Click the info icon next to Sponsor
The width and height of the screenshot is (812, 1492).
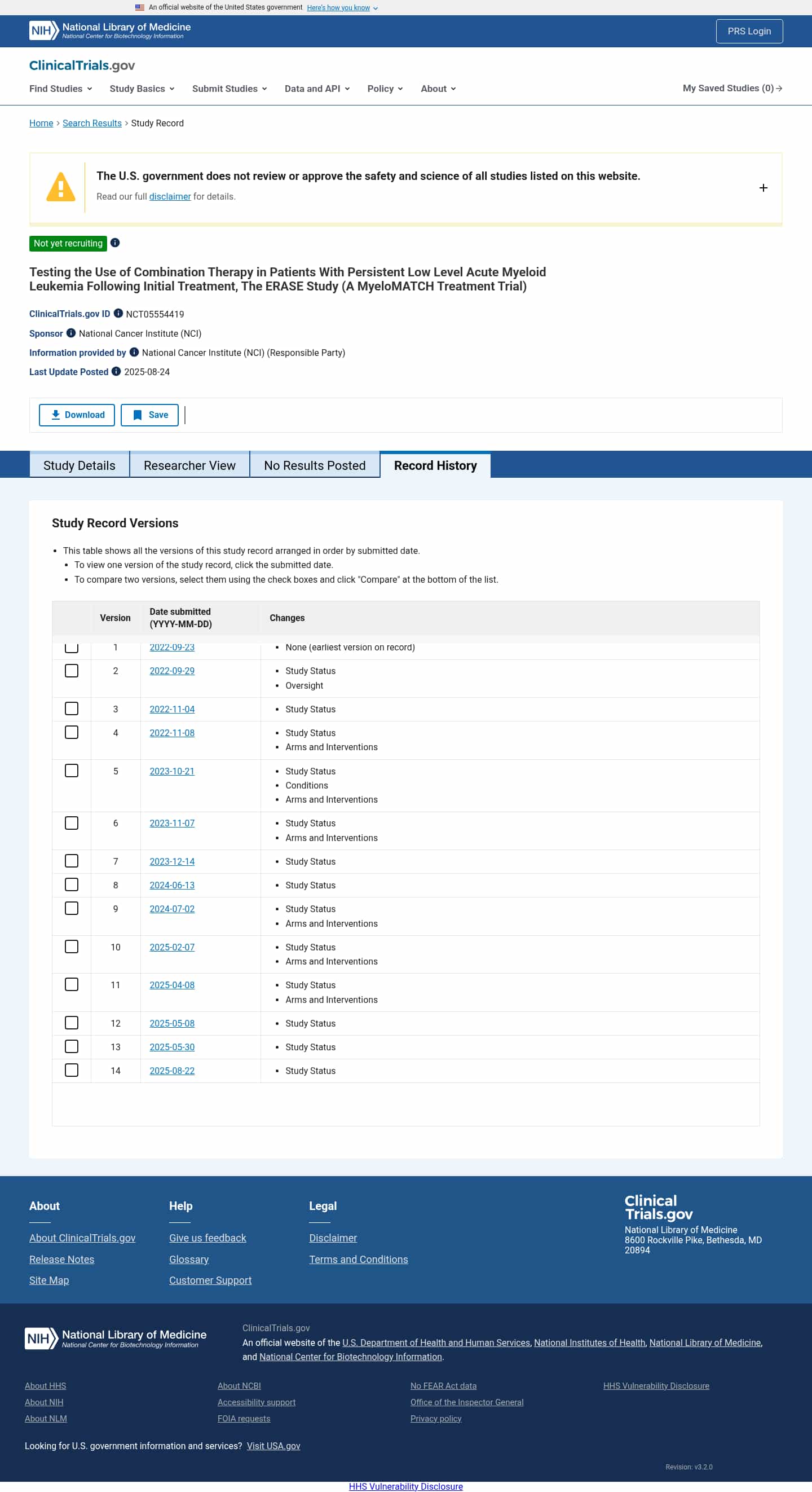point(70,333)
